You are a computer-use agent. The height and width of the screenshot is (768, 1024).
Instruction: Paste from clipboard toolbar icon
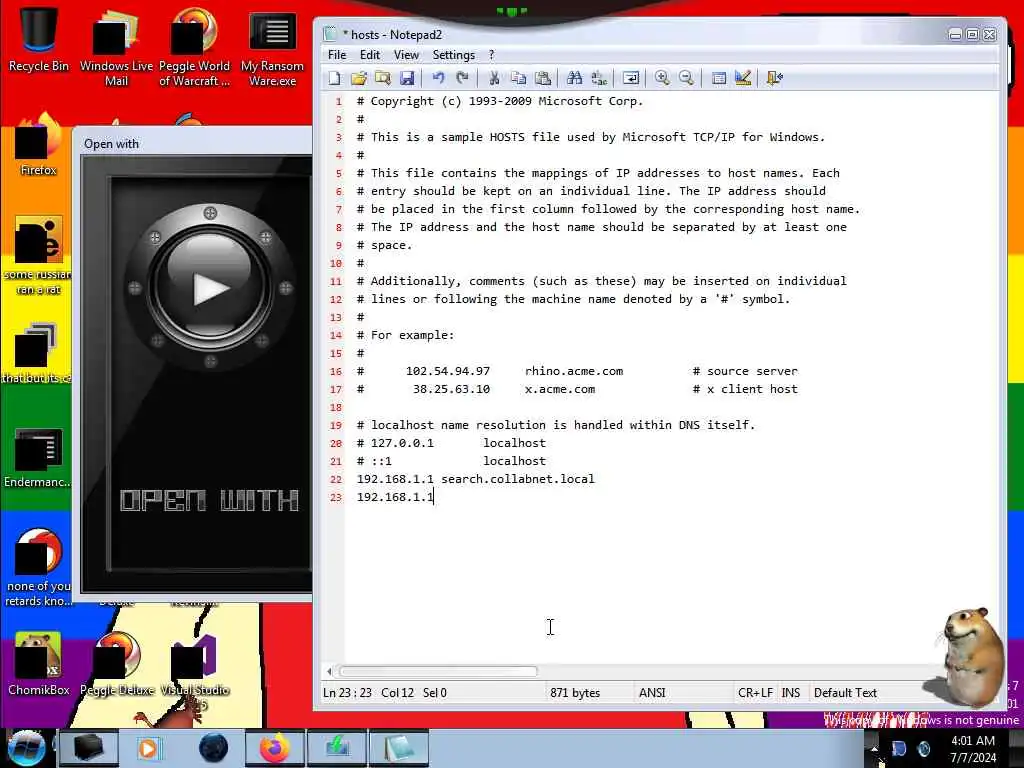pos(543,78)
